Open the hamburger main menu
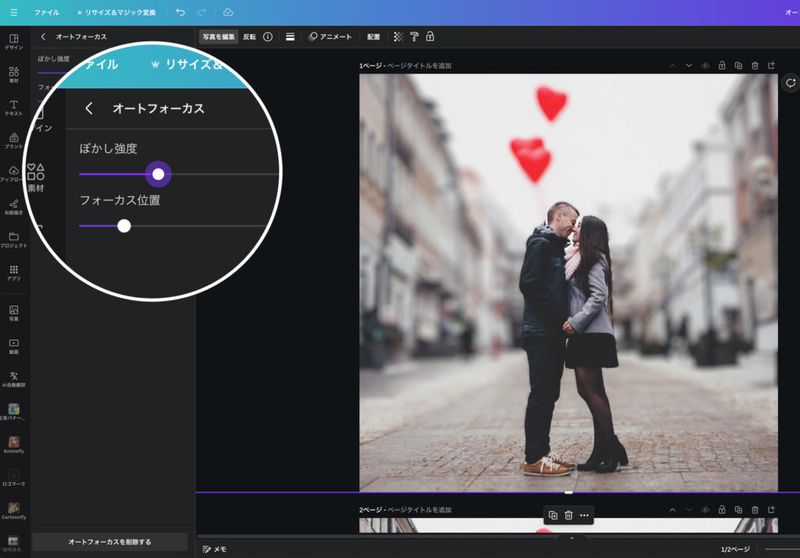Viewport: 800px width, 558px height. tap(14, 12)
